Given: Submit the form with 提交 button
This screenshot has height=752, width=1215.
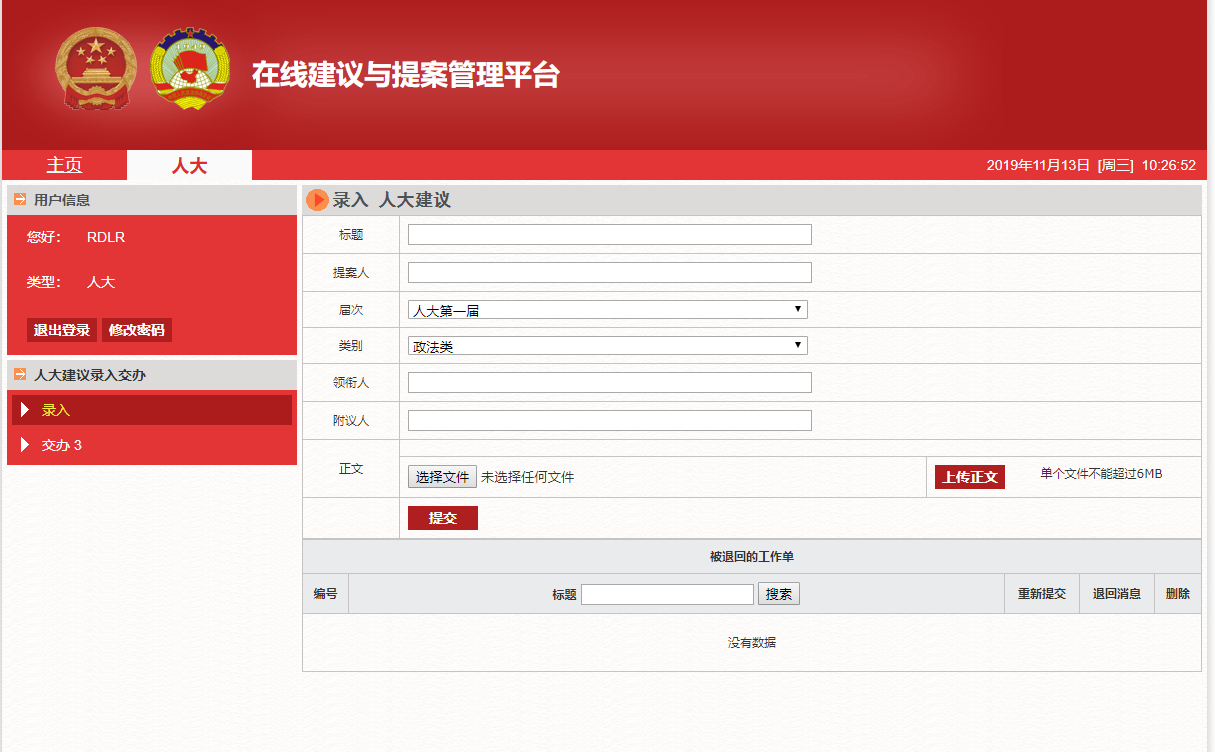Looking at the screenshot, I should coord(443,518).
